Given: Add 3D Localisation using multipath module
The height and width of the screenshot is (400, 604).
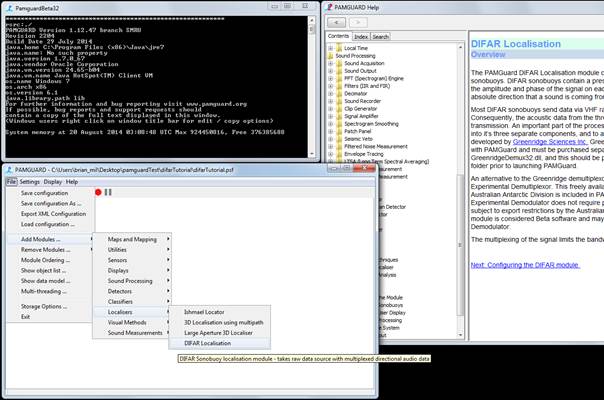Looking at the screenshot, I should click(x=220, y=323).
